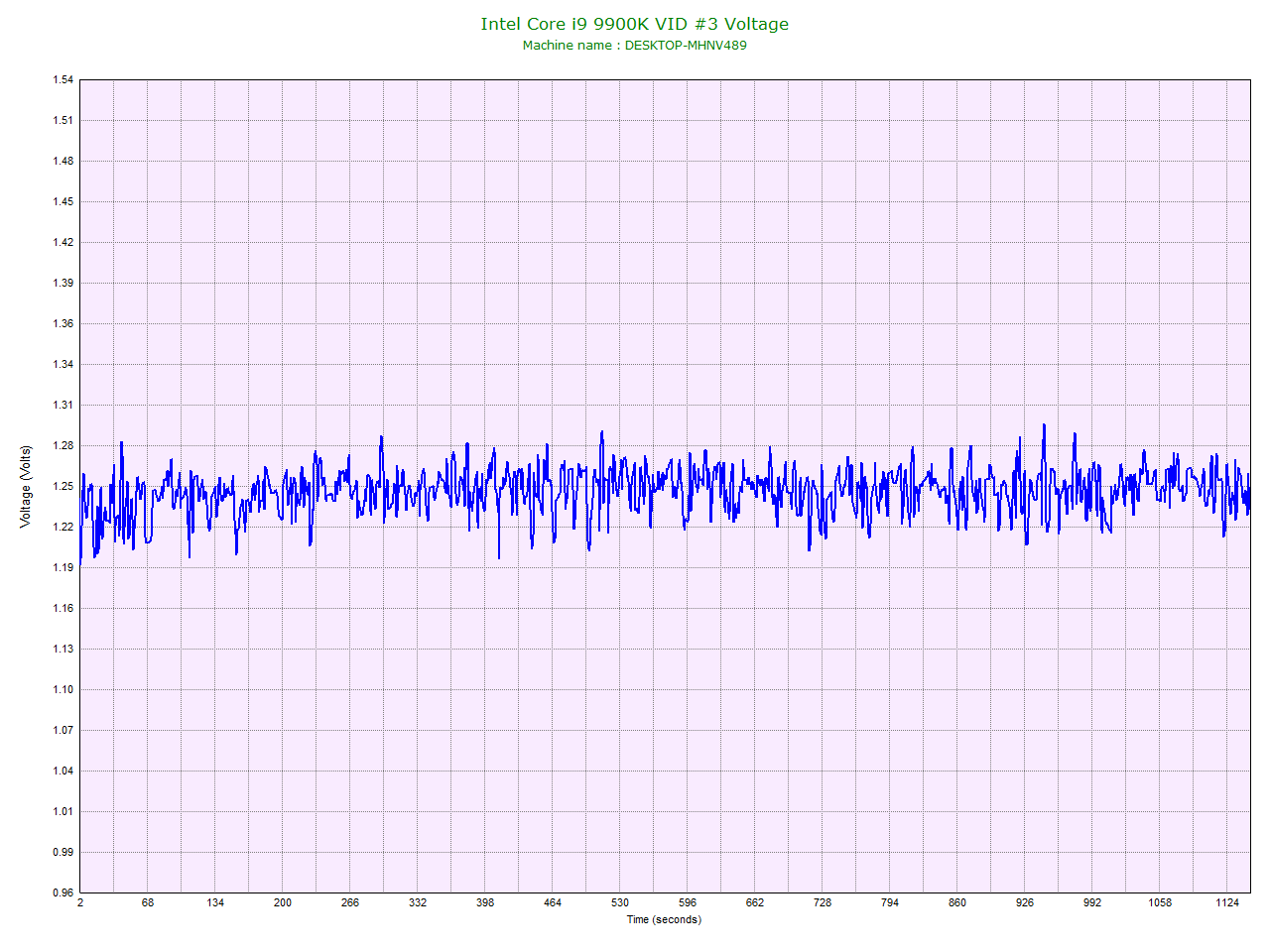This screenshot has width=1270, height=952.
Task: Click the "Time (seconds)" axis label
Action: point(664,919)
